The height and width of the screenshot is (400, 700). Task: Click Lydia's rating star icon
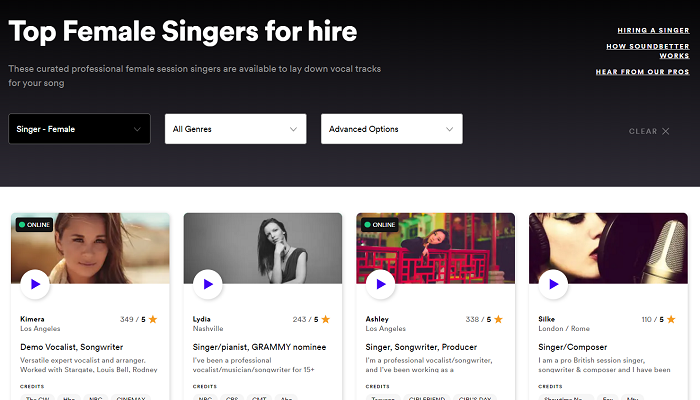[x=325, y=320]
